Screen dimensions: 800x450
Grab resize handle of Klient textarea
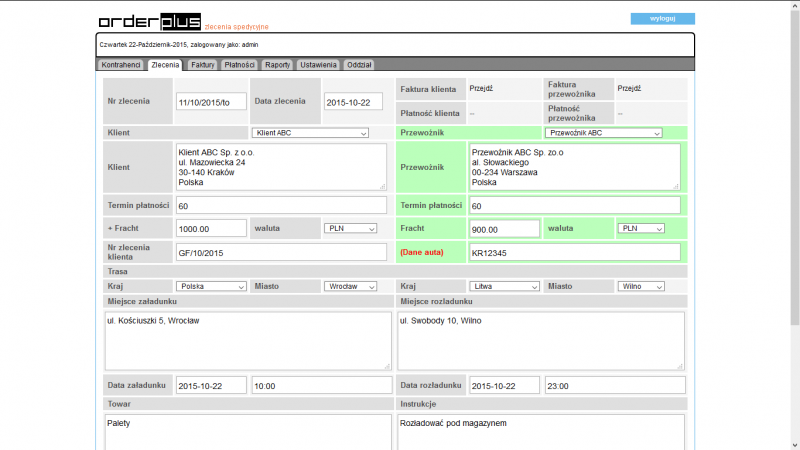point(383,187)
